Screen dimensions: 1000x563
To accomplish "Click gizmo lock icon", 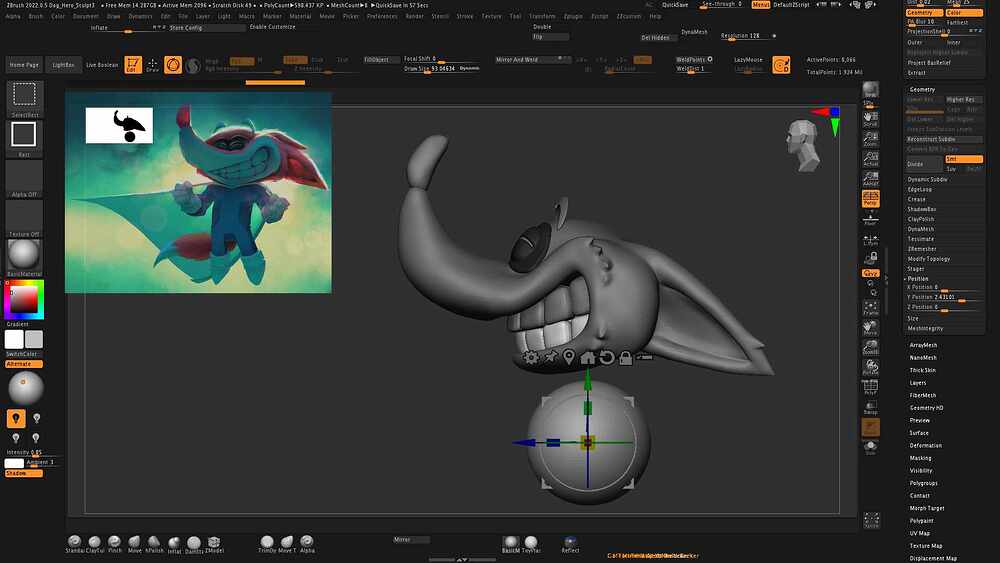I will point(626,358).
